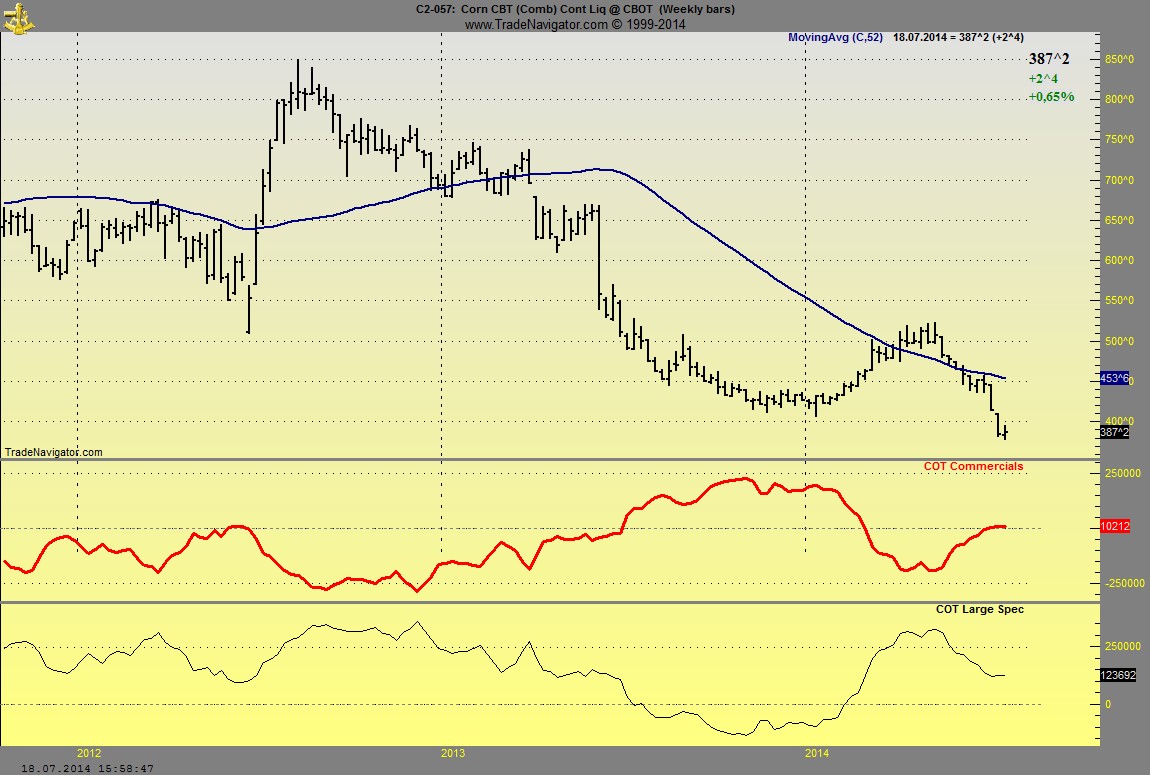Click the COT Large Spec pane label

(x=979, y=609)
